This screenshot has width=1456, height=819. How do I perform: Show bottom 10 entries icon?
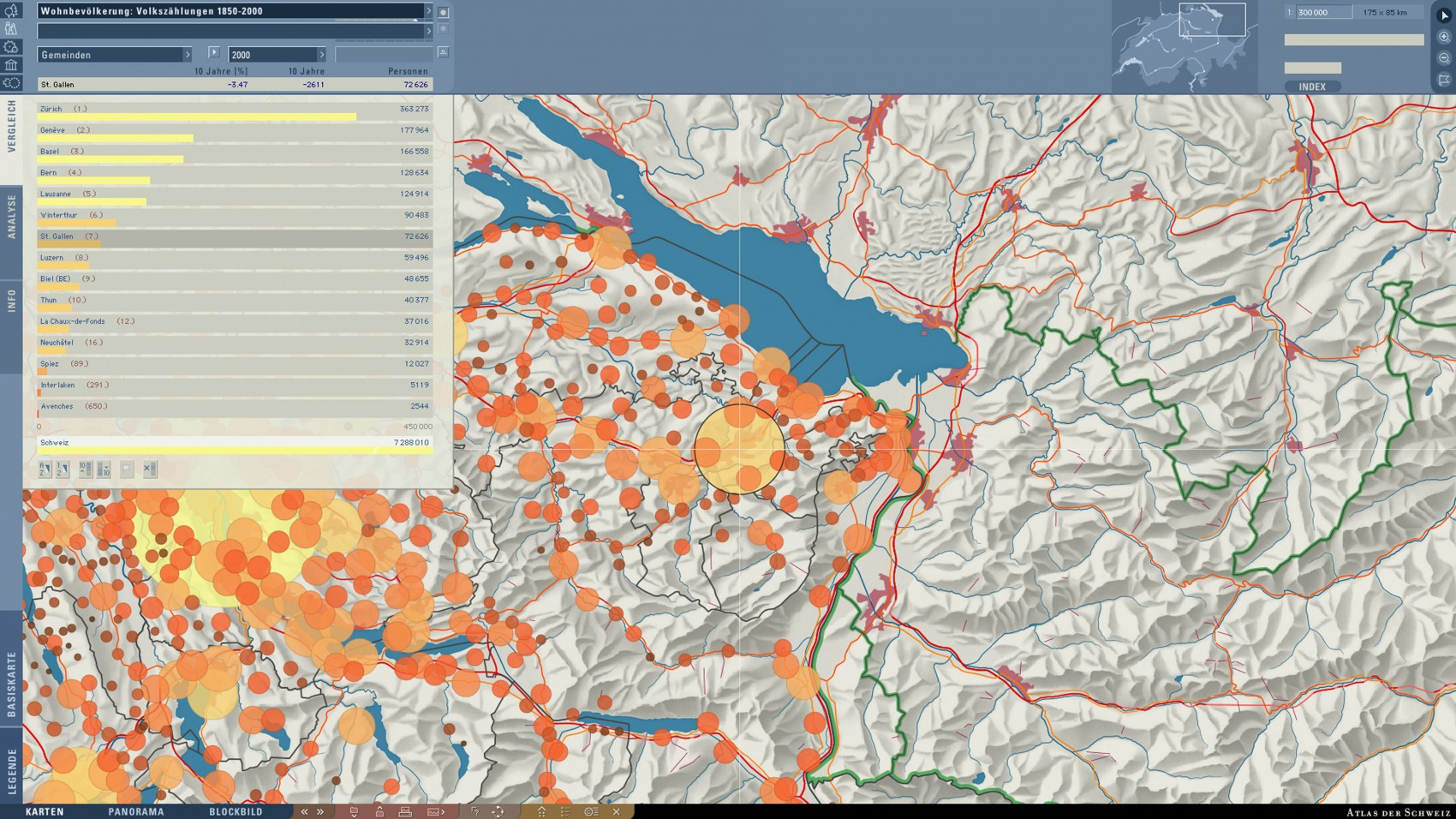tap(104, 469)
